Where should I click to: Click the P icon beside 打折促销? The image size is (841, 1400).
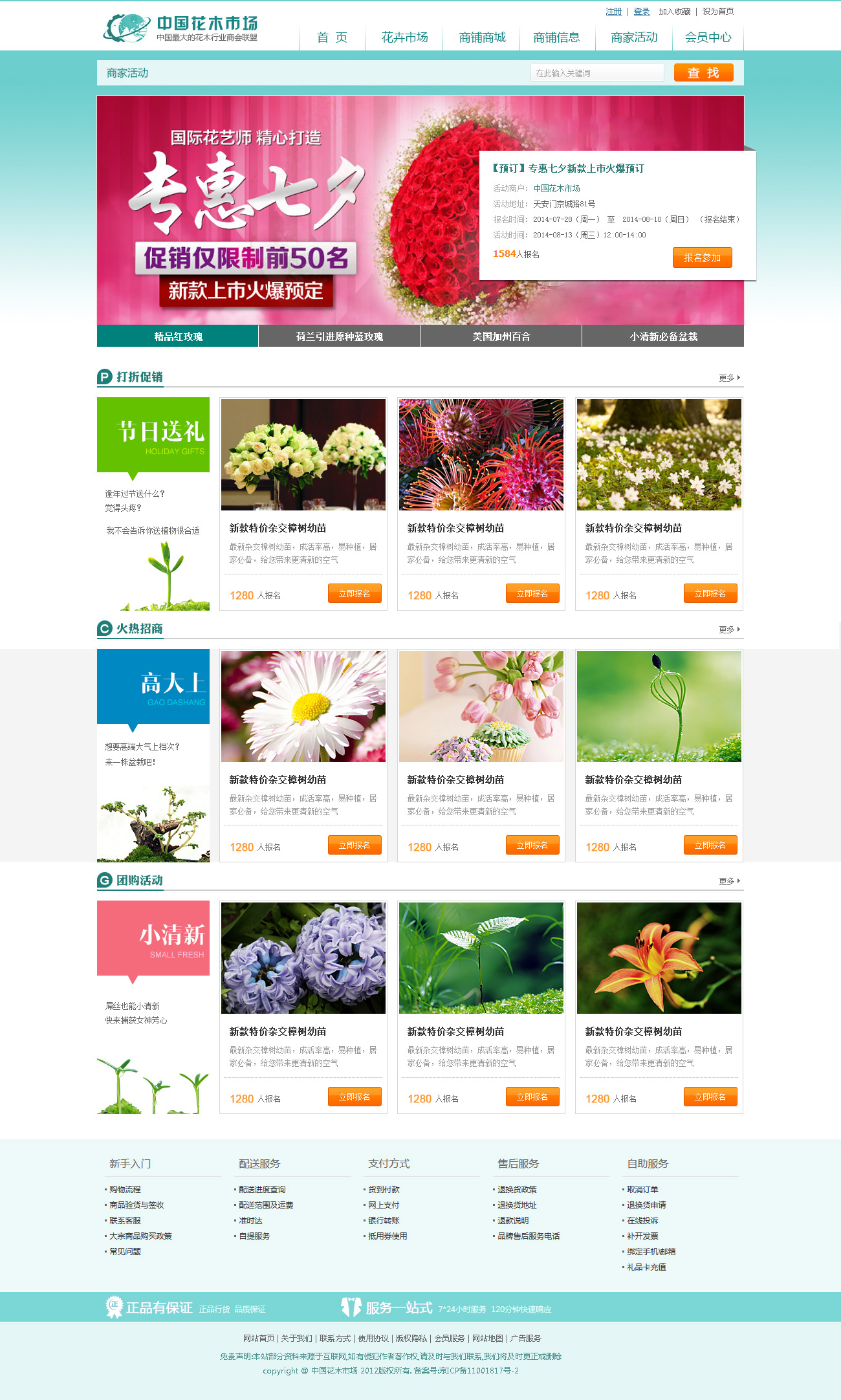point(105,377)
